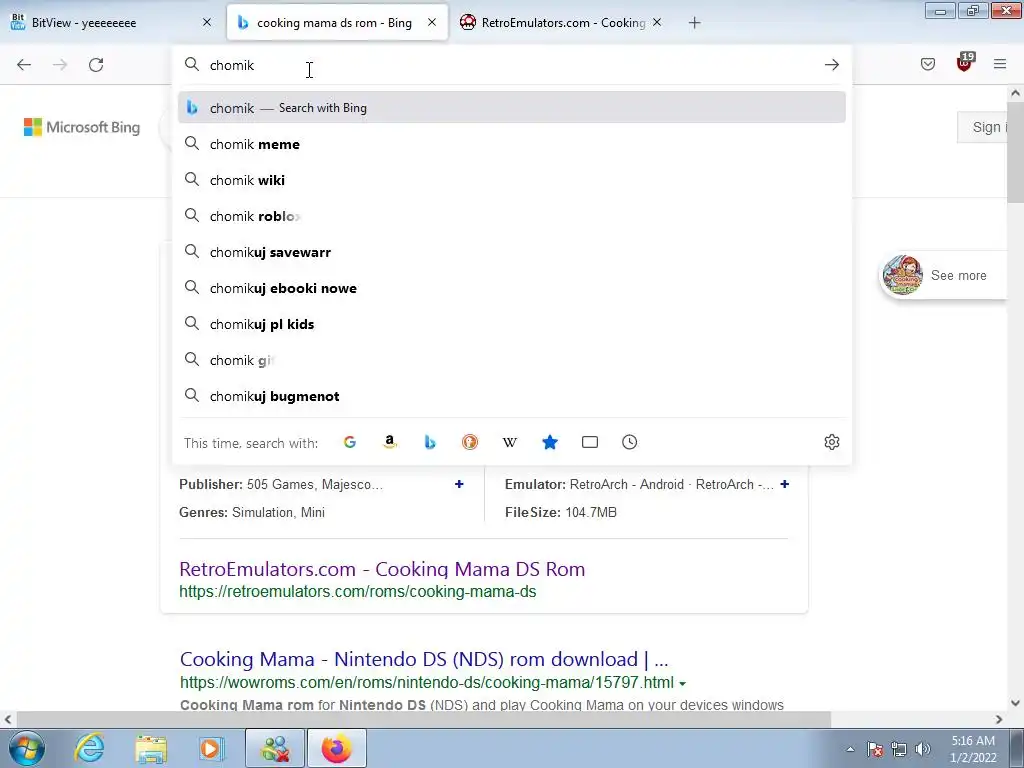This screenshot has height=768, width=1024.
Task: Search this time with DuckDuckGo
Action: 470,442
